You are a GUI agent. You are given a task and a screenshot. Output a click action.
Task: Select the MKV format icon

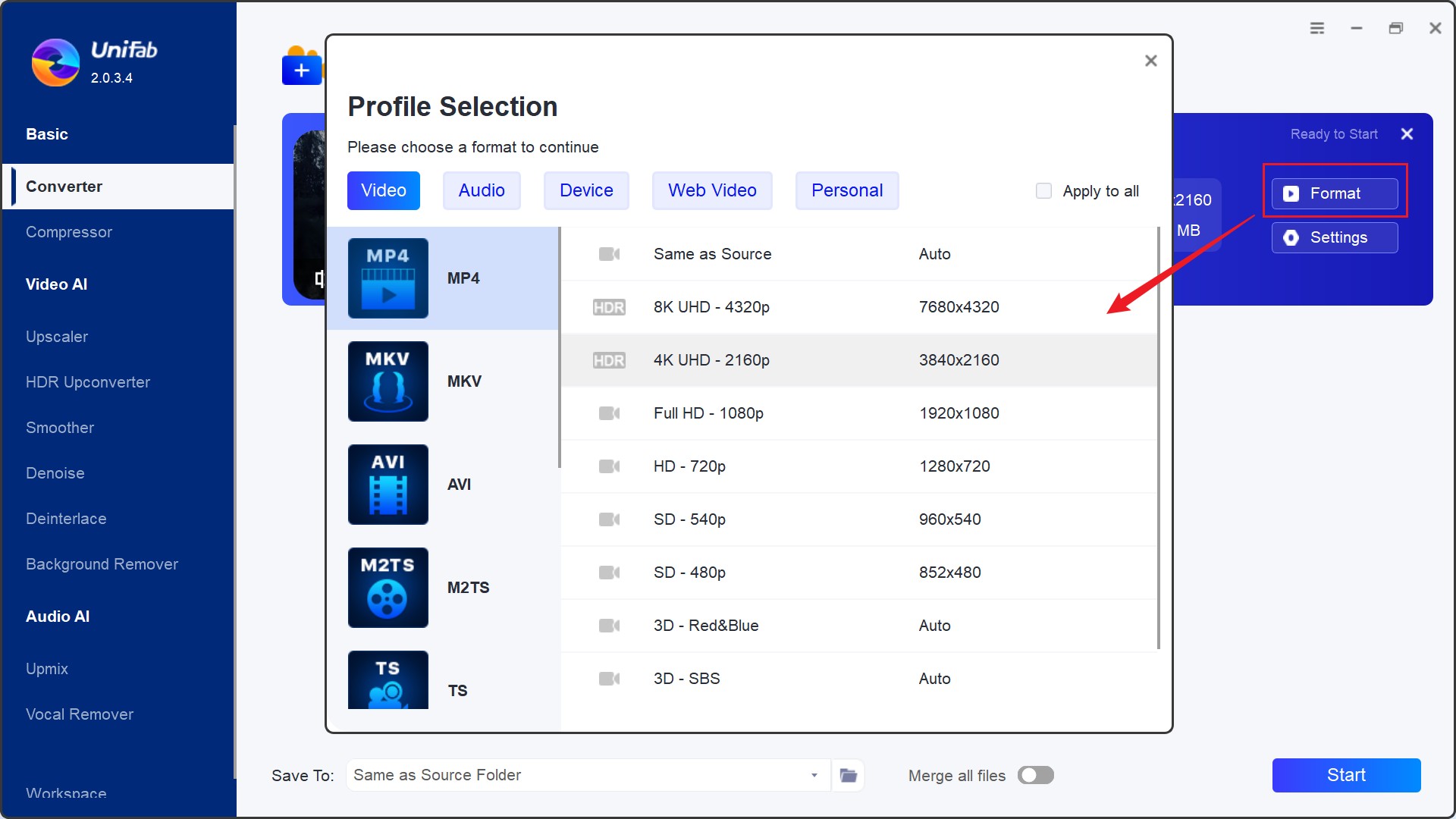coord(387,380)
